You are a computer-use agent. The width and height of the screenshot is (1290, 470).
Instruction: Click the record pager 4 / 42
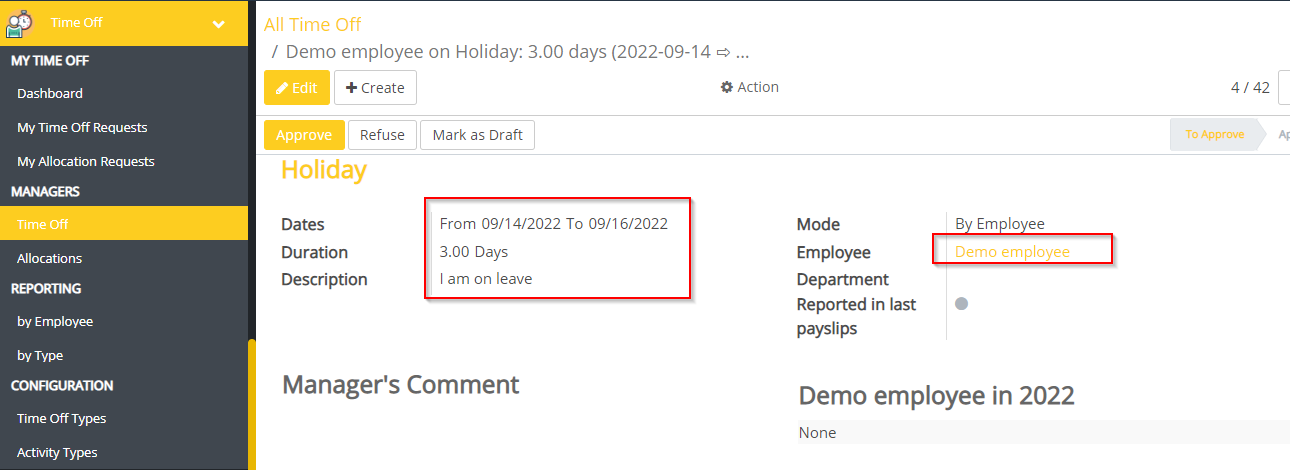(1250, 88)
